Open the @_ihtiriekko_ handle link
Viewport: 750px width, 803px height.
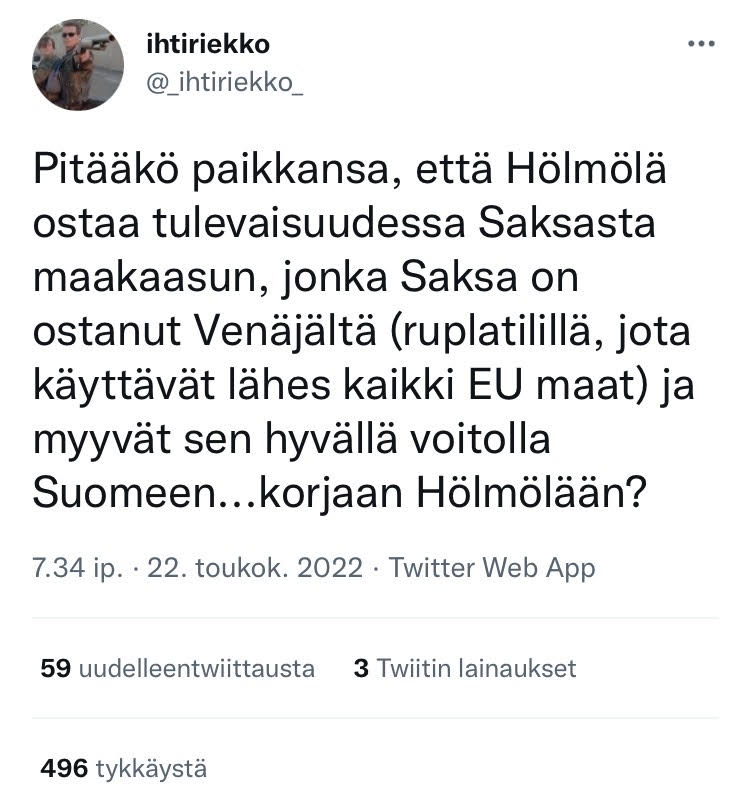pos(225,82)
